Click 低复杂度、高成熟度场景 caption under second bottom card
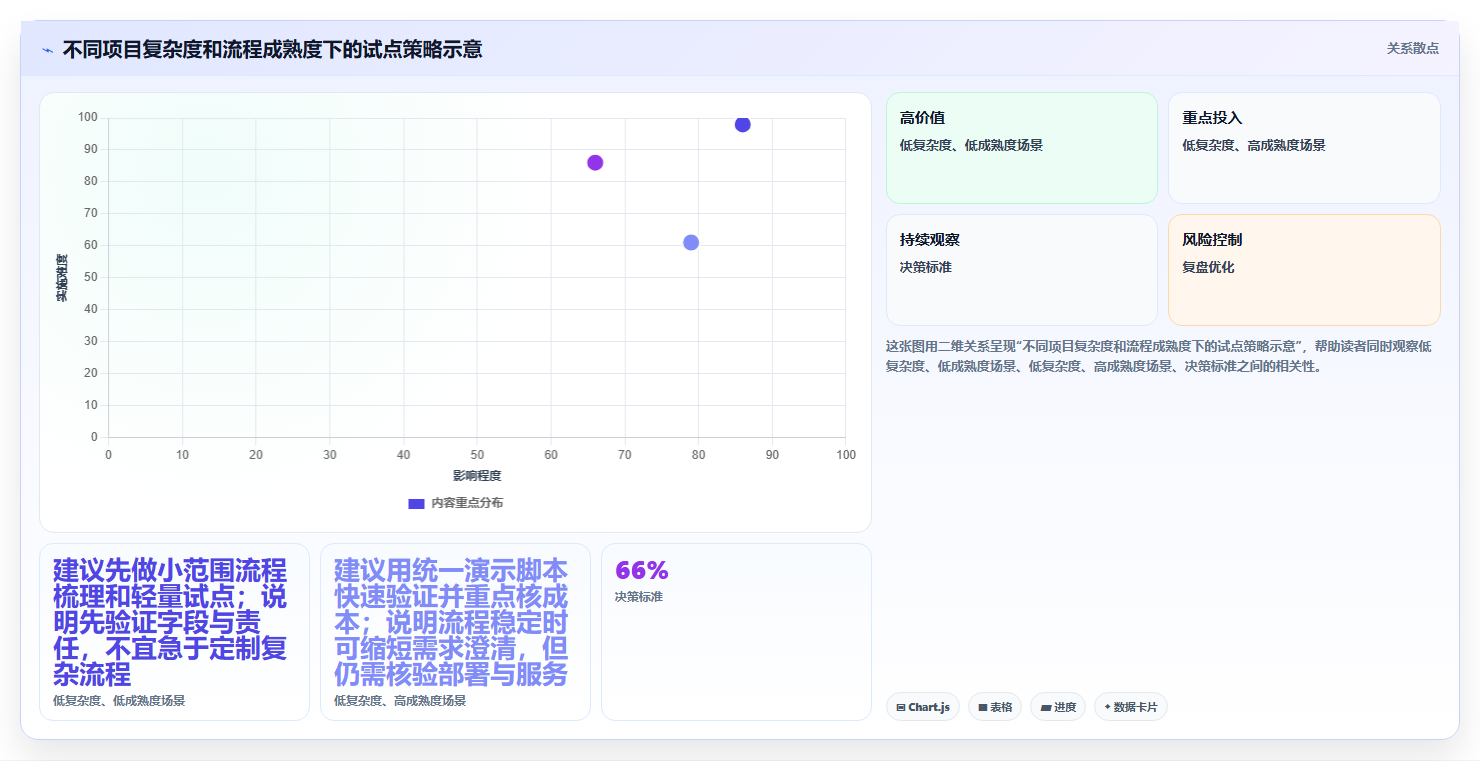The width and height of the screenshot is (1480, 761). (400, 701)
